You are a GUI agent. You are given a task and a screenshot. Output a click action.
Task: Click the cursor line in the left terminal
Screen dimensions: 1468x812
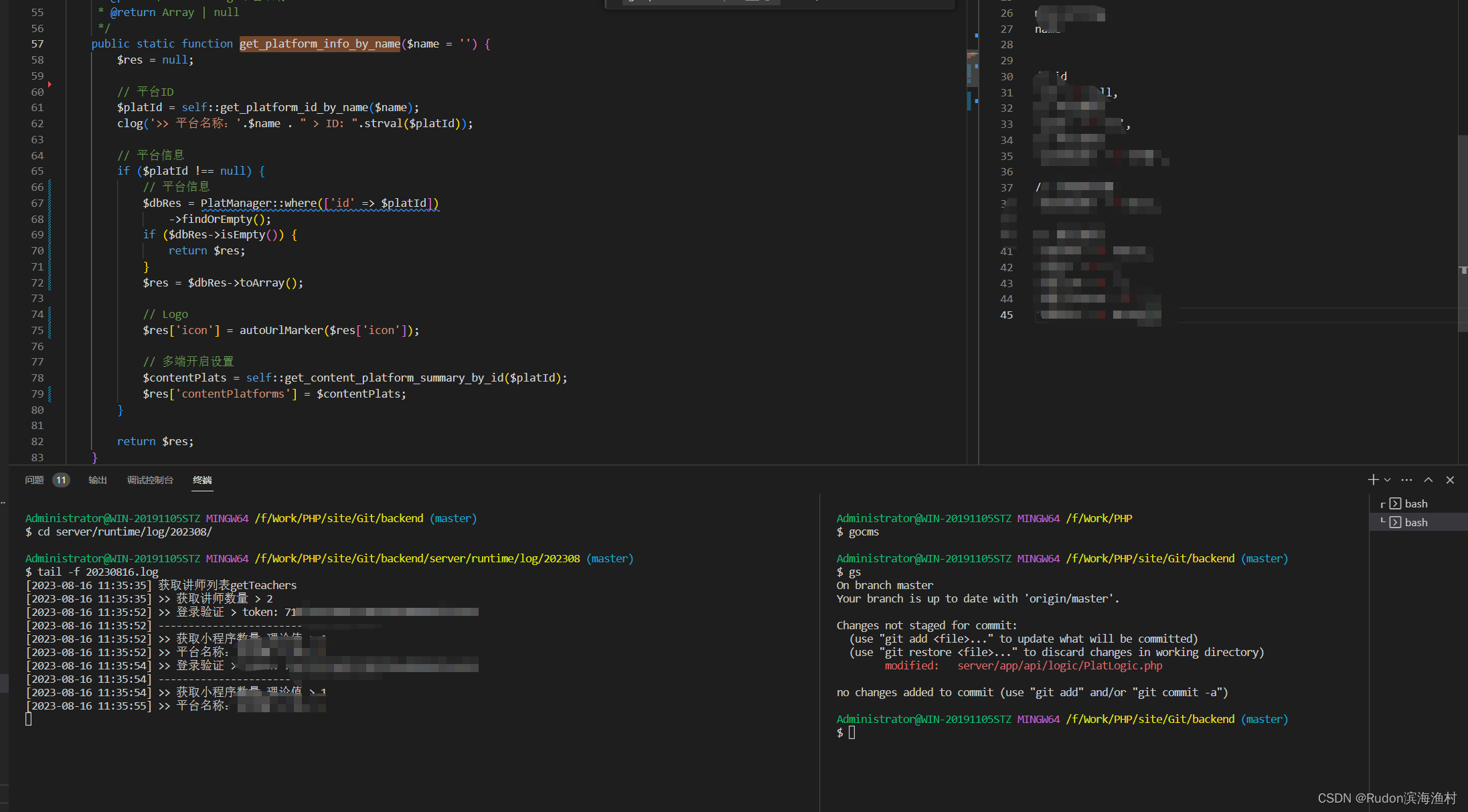pyautogui.click(x=28, y=719)
